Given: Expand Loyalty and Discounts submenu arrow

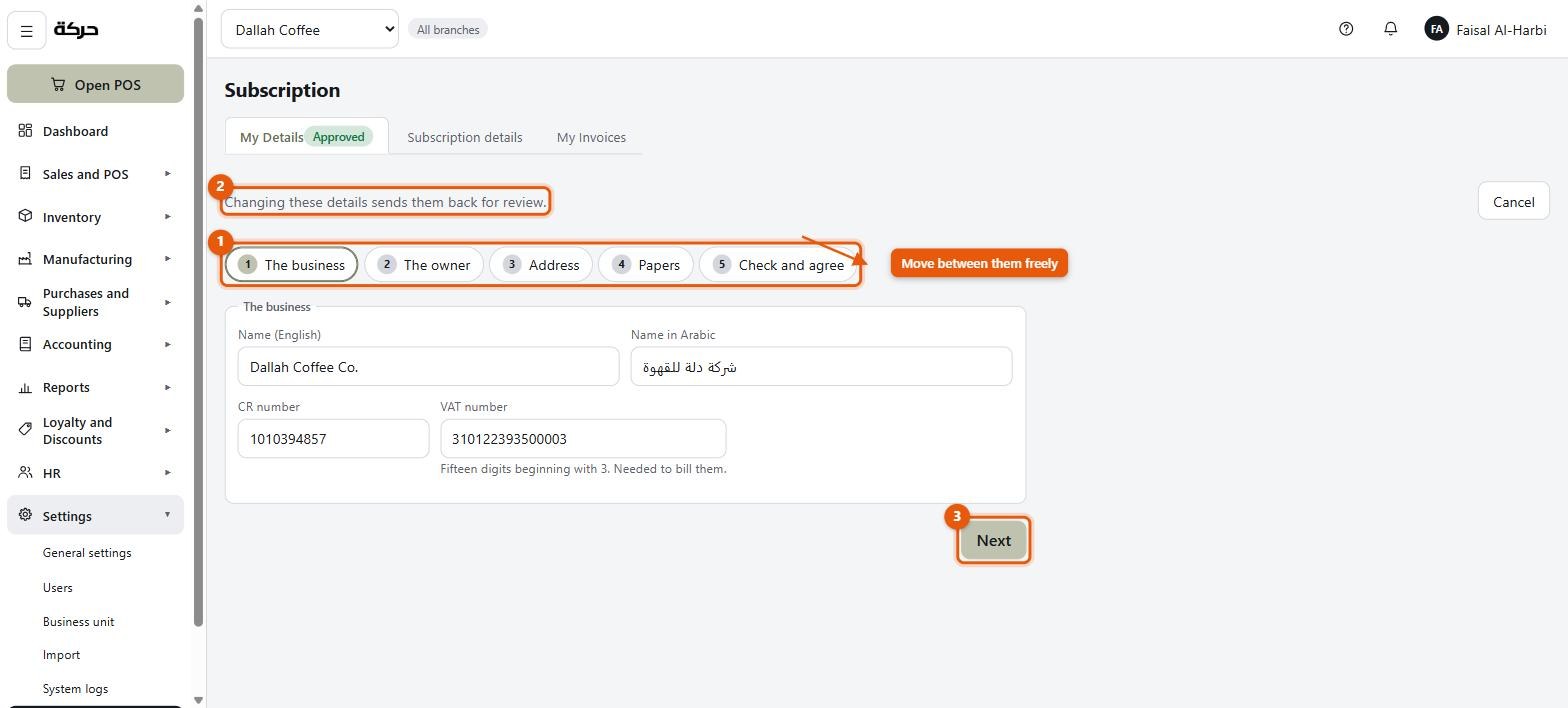Looking at the screenshot, I should click(x=167, y=430).
